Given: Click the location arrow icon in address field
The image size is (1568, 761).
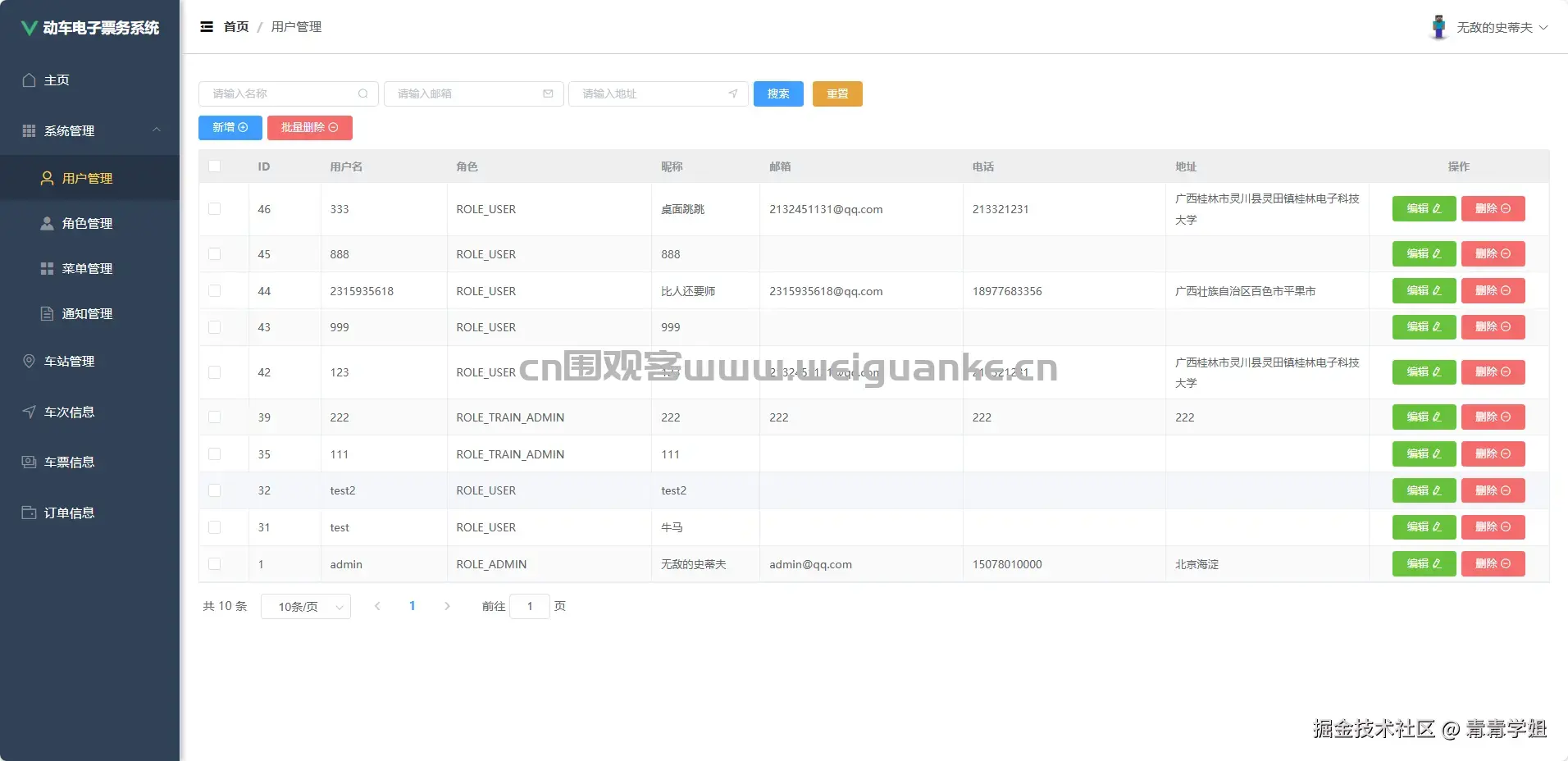Looking at the screenshot, I should pos(732,93).
